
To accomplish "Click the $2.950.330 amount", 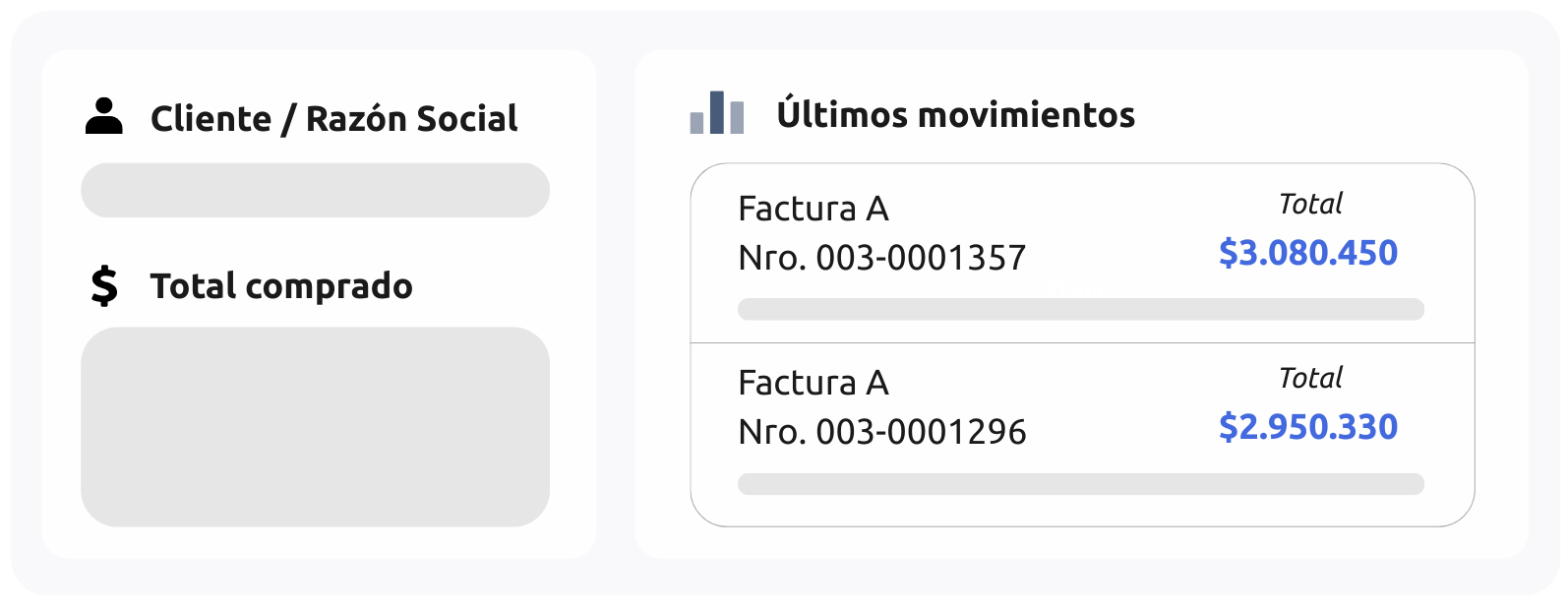I will [1308, 427].
